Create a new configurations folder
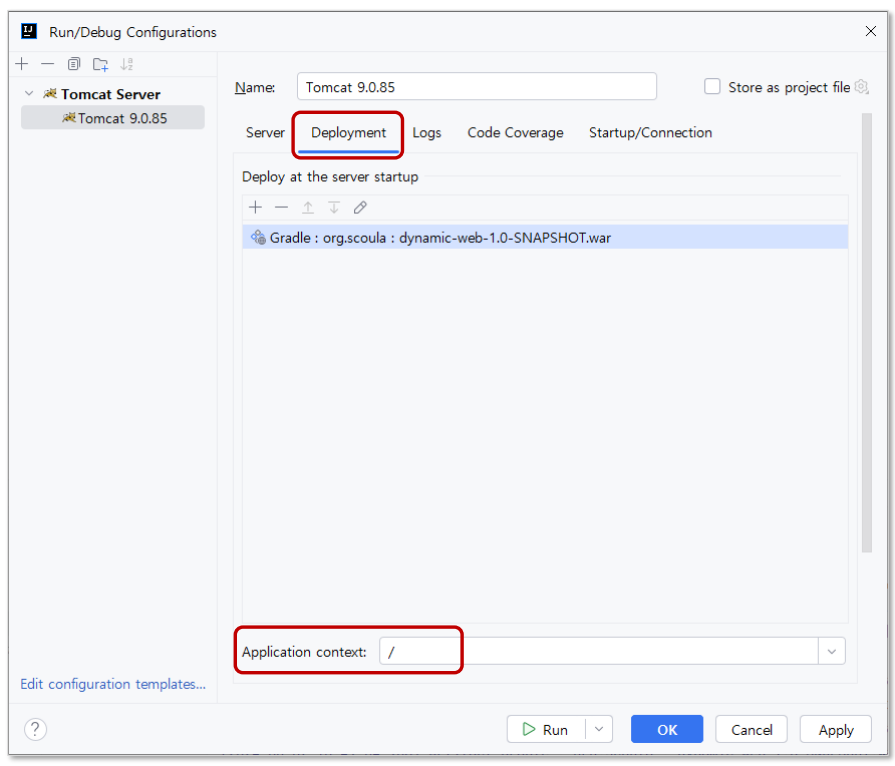895x766 pixels. click(100, 64)
